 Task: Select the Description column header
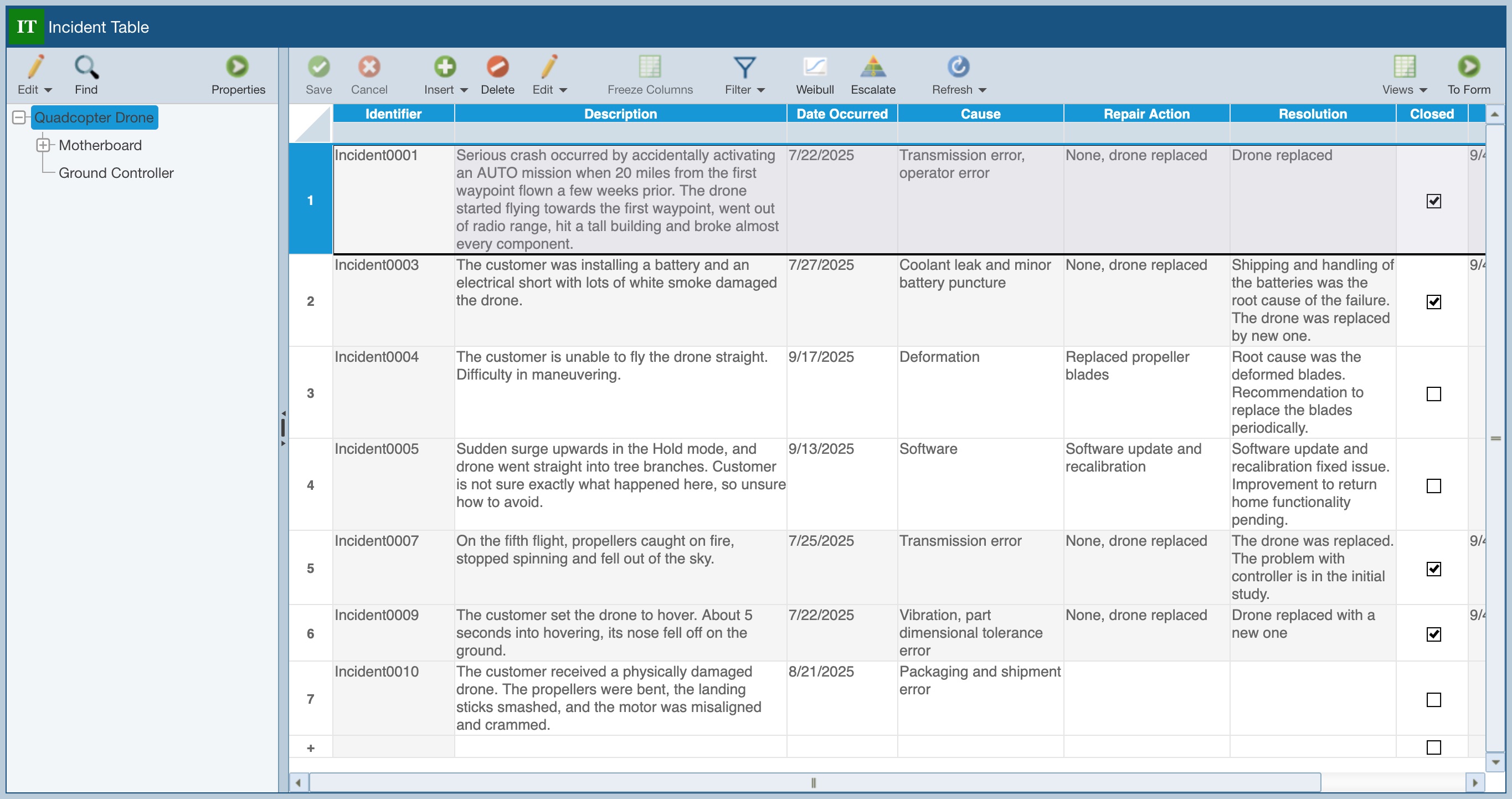tap(620, 114)
